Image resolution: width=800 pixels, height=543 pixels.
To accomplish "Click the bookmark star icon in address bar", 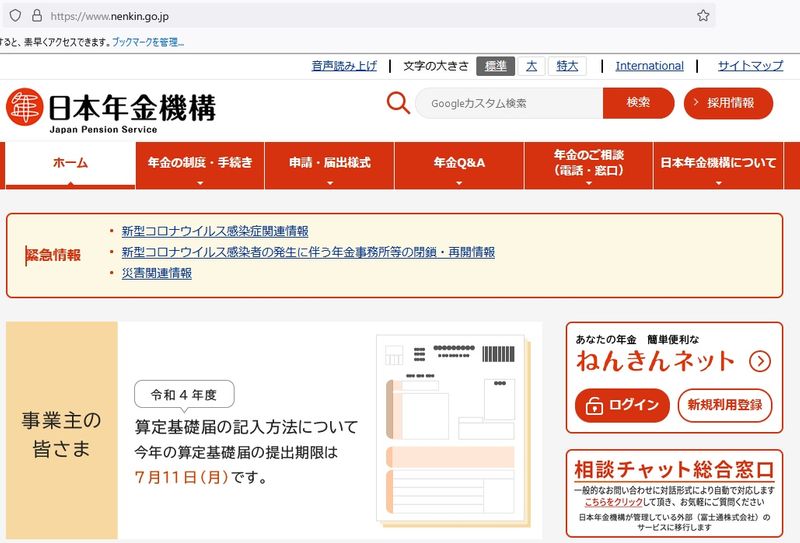I will click(703, 16).
